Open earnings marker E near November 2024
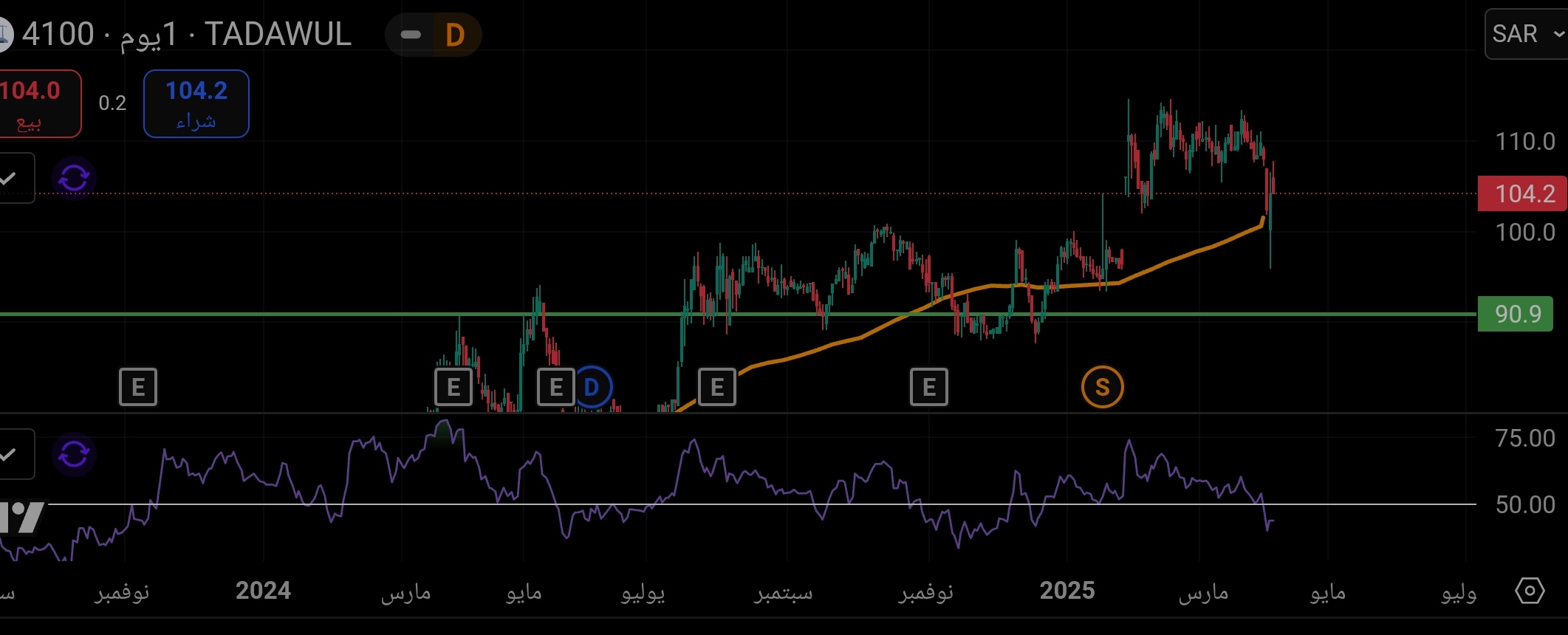The image size is (1568, 635). point(929,387)
